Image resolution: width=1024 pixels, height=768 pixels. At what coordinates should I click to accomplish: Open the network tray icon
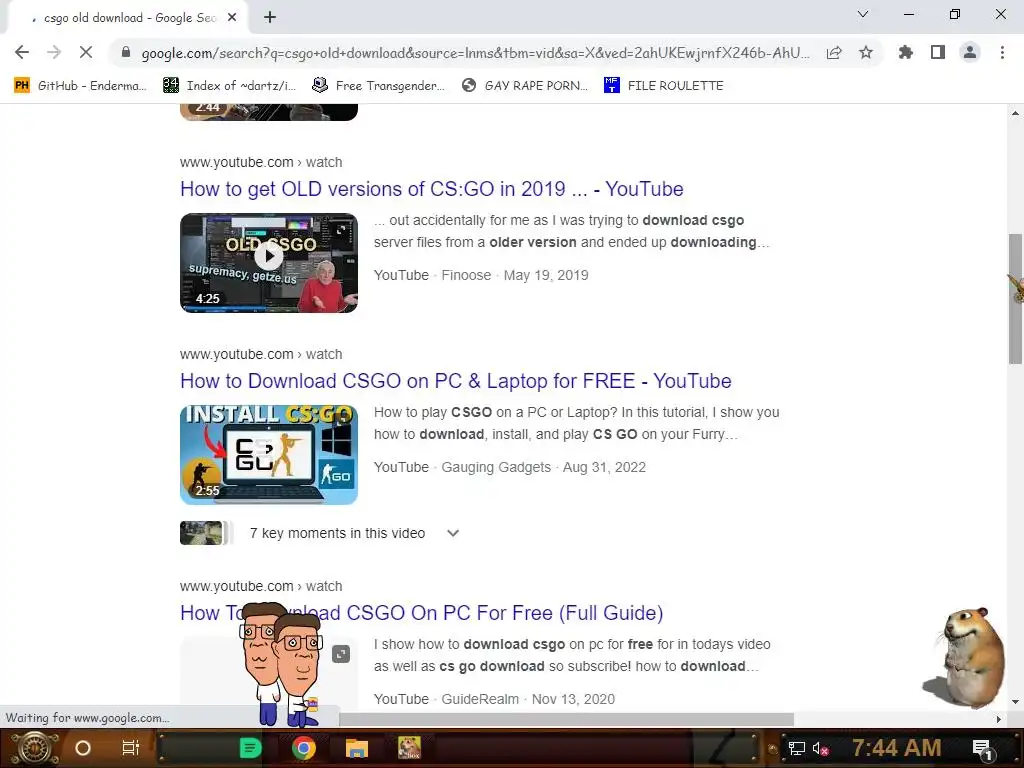click(x=796, y=748)
